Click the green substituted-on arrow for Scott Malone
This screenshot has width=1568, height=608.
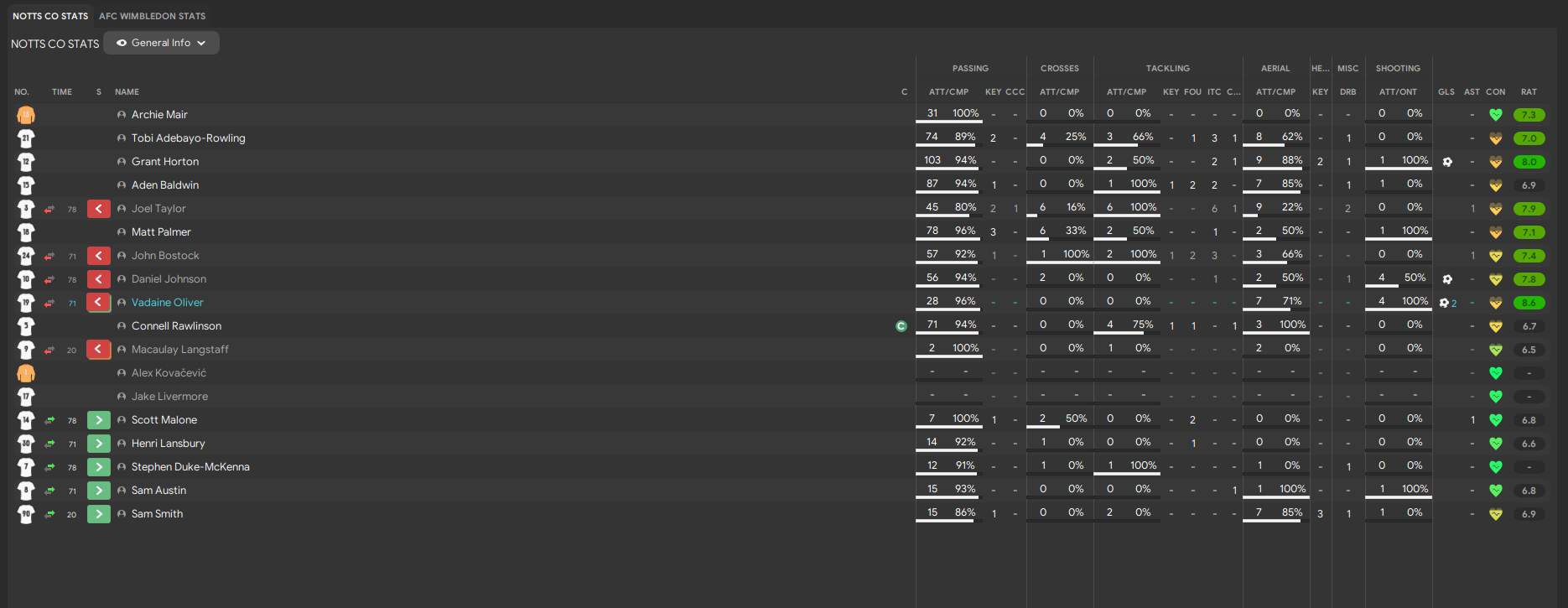(99, 420)
